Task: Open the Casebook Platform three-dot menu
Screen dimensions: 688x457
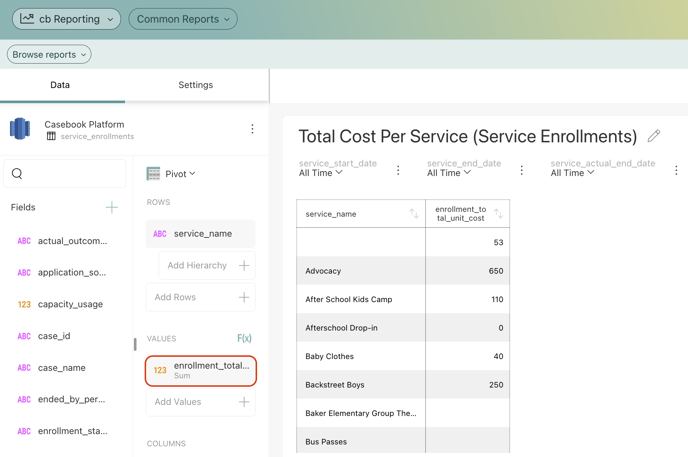Action: (x=252, y=129)
